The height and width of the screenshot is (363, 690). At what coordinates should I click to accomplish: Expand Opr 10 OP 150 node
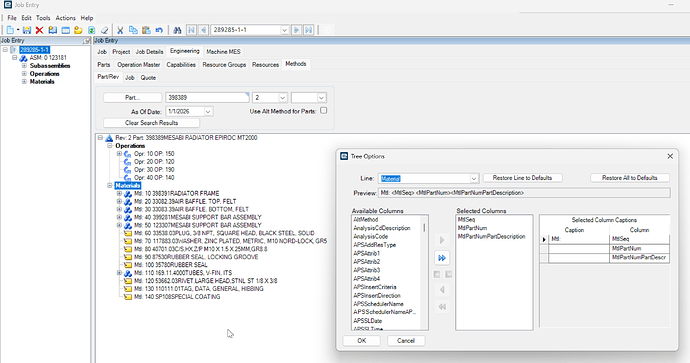point(119,154)
